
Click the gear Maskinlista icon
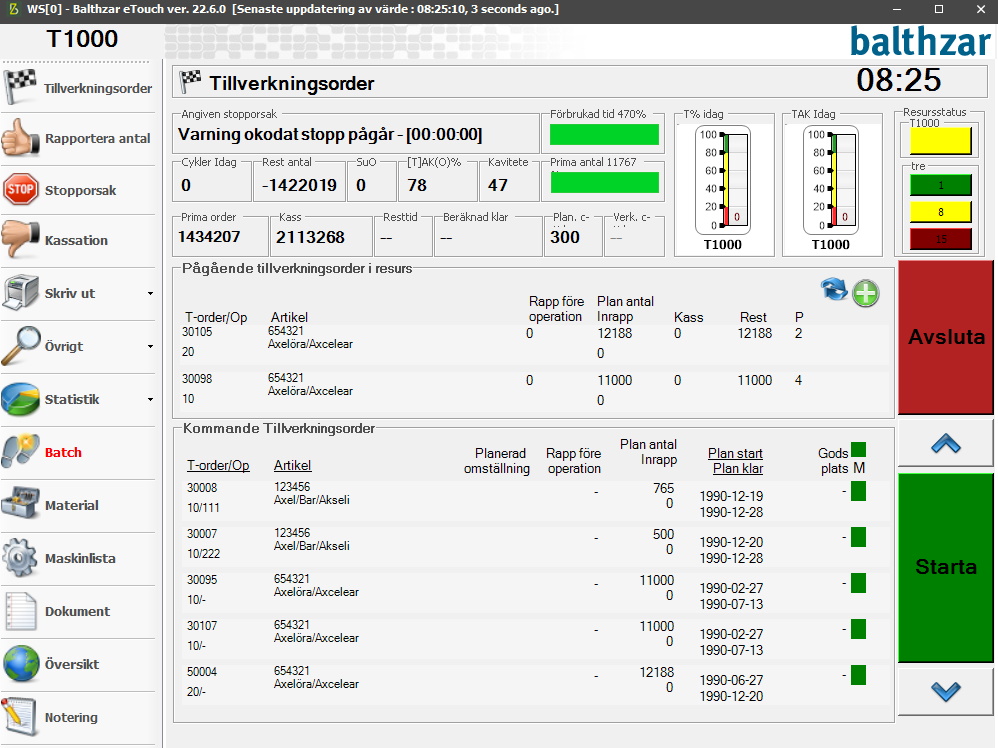click(20, 558)
